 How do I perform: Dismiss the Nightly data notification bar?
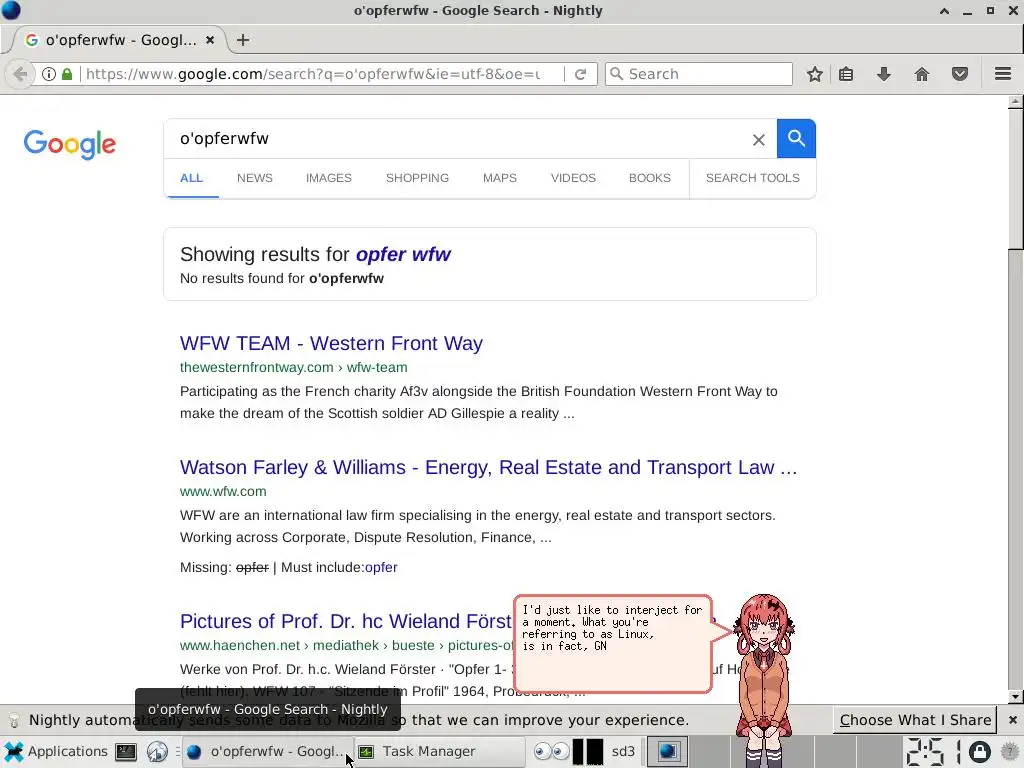1012,720
